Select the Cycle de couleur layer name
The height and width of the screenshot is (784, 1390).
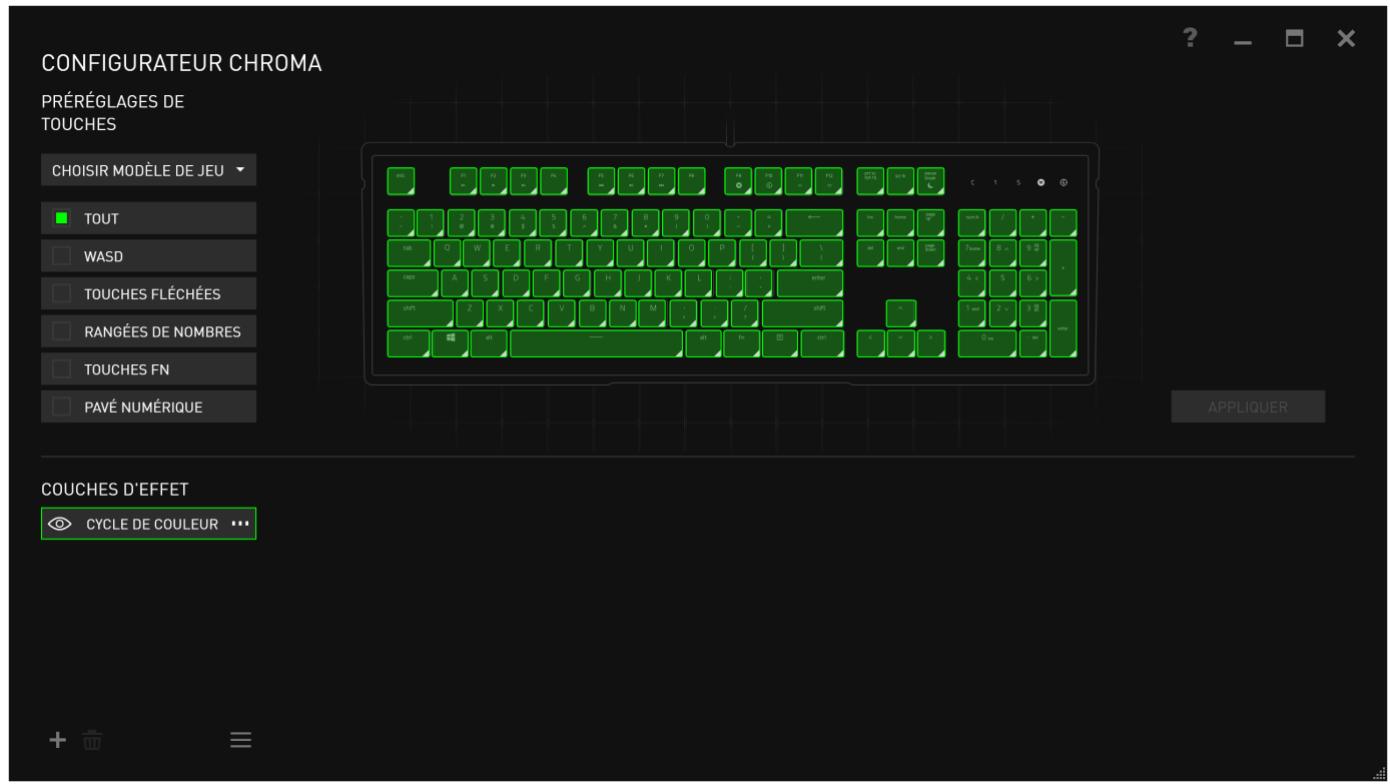pos(152,524)
